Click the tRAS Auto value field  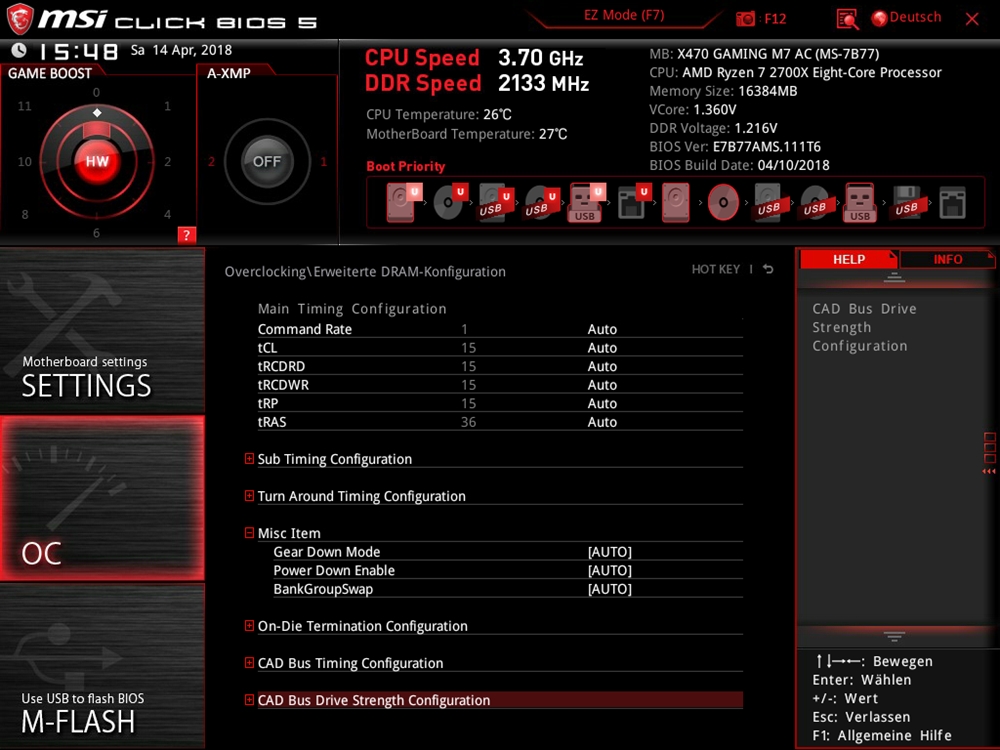coord(602,422)
